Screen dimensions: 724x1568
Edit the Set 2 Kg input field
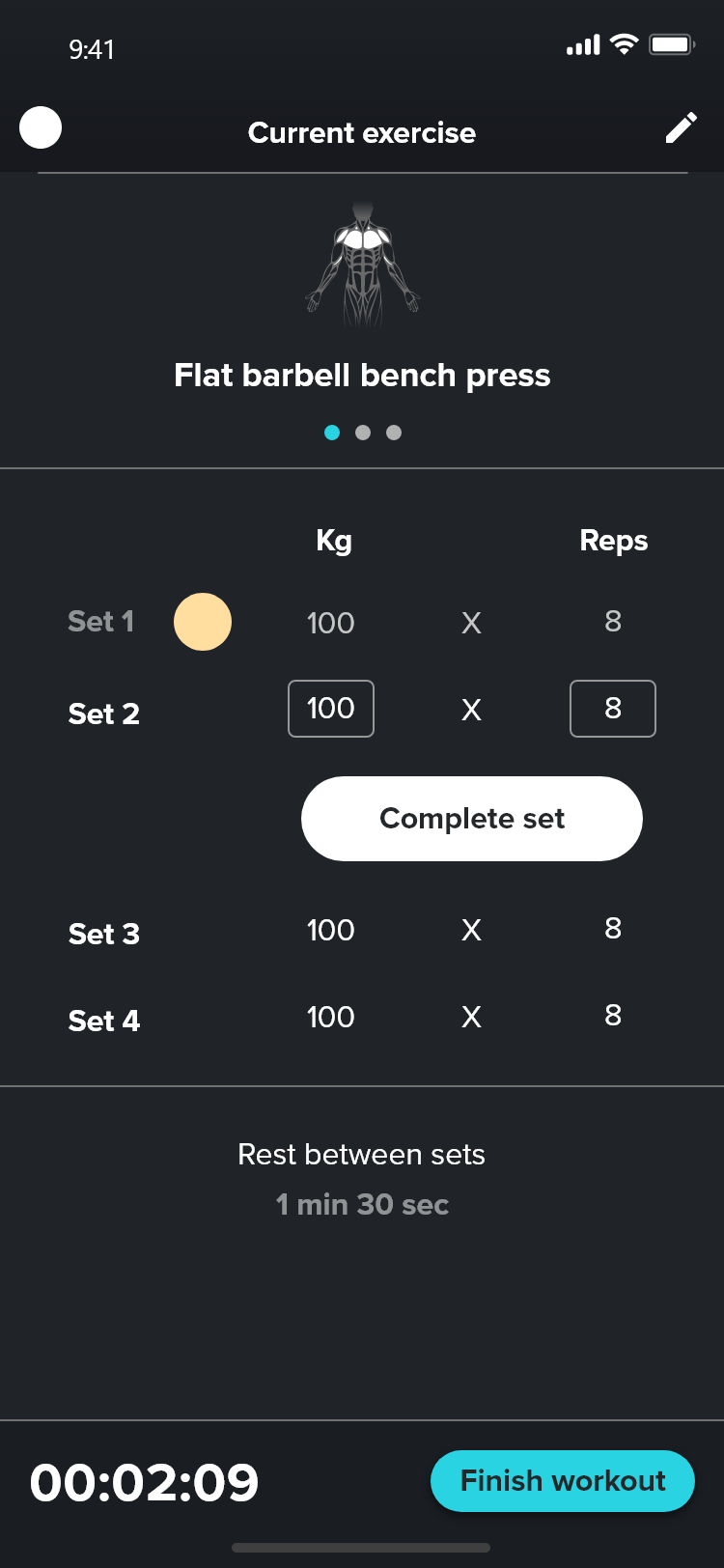(331, 709)
